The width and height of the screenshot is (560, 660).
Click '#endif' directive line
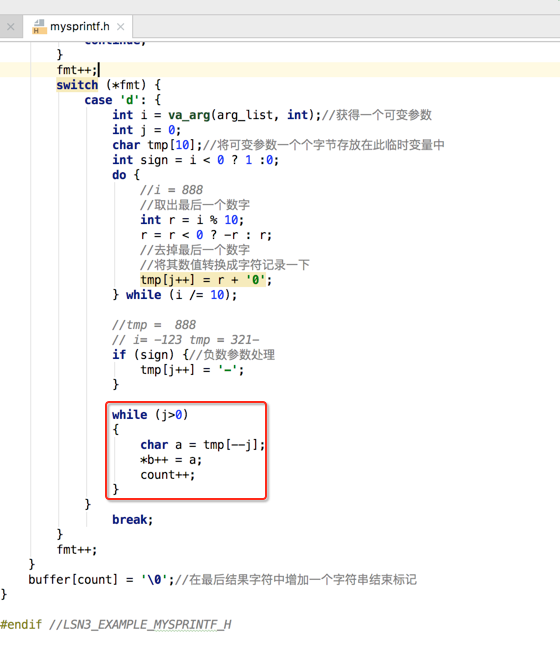(x=21, y=625)
